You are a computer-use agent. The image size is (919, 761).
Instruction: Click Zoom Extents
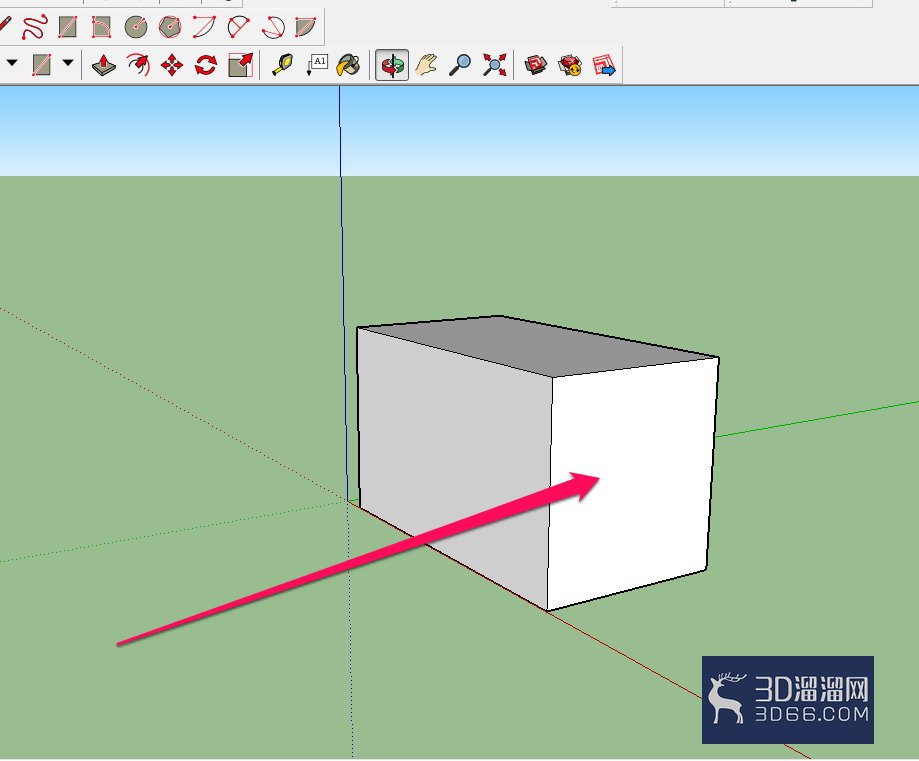point(494,65)
